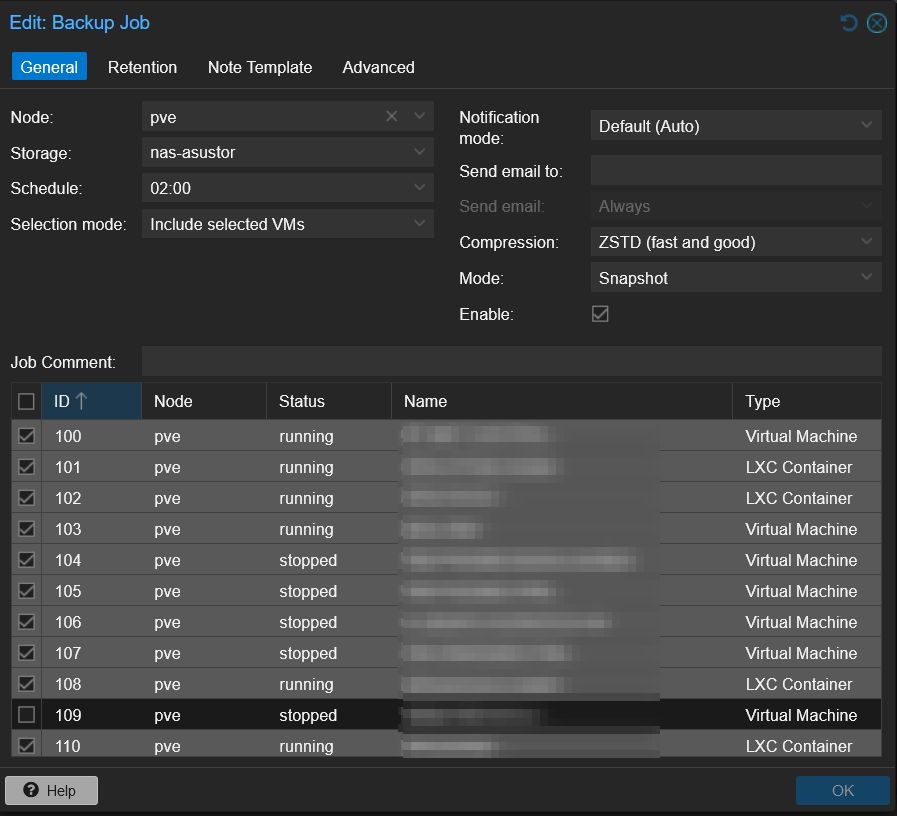The width and height of the screenshot is (897, 816).
Task: Click the Job Comment input field
Action: pos(511,361)
